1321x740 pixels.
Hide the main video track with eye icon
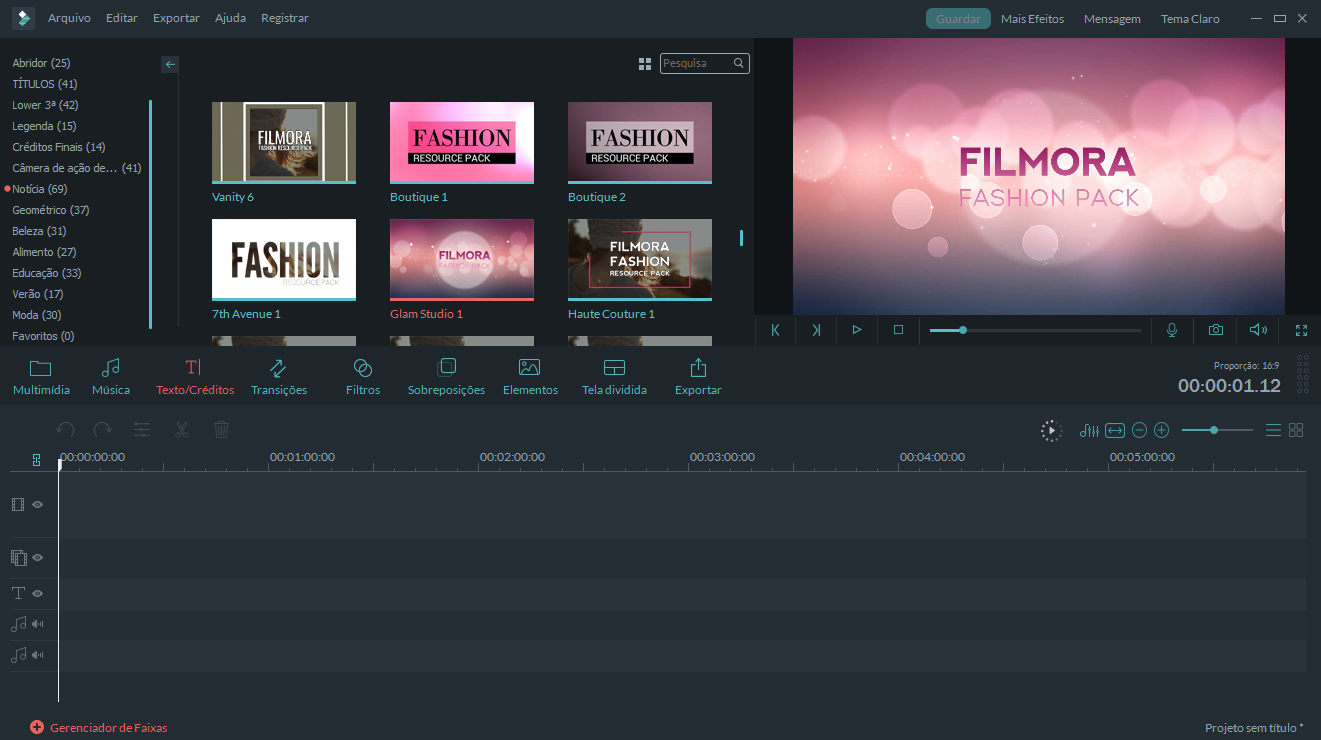click(x=38, y=505)
